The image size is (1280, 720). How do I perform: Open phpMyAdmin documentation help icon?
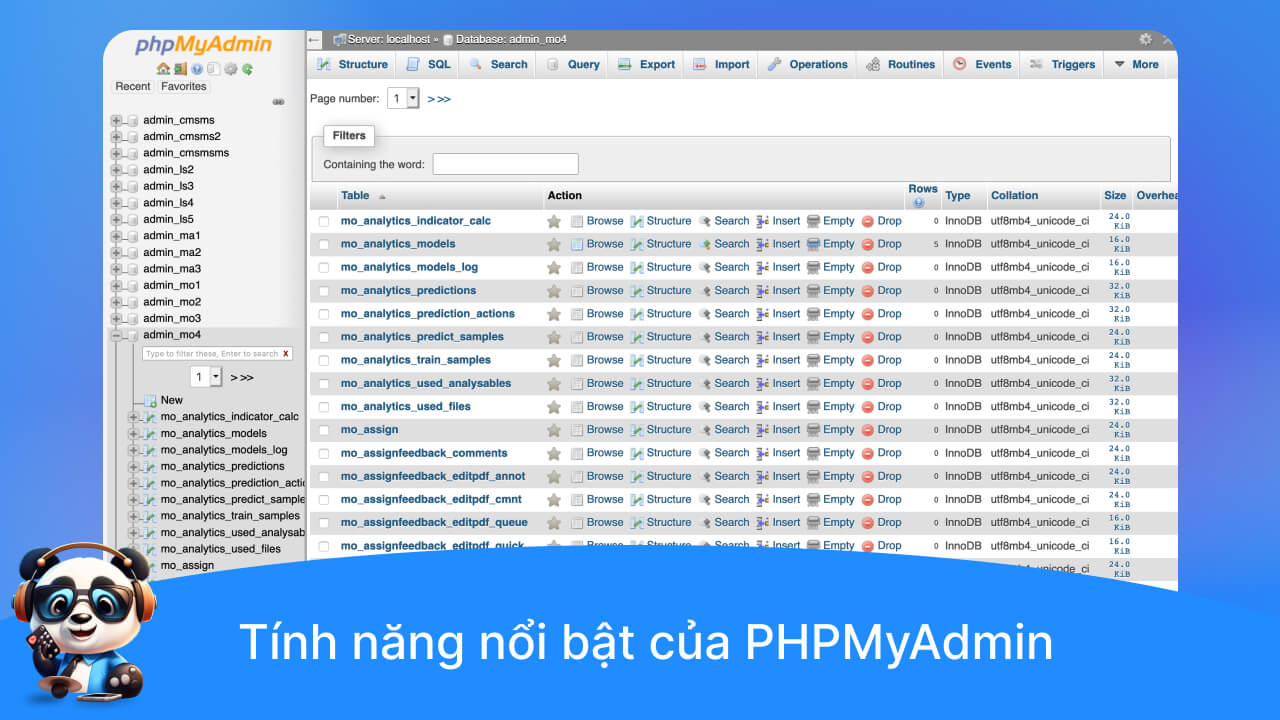tap(197, 69)
